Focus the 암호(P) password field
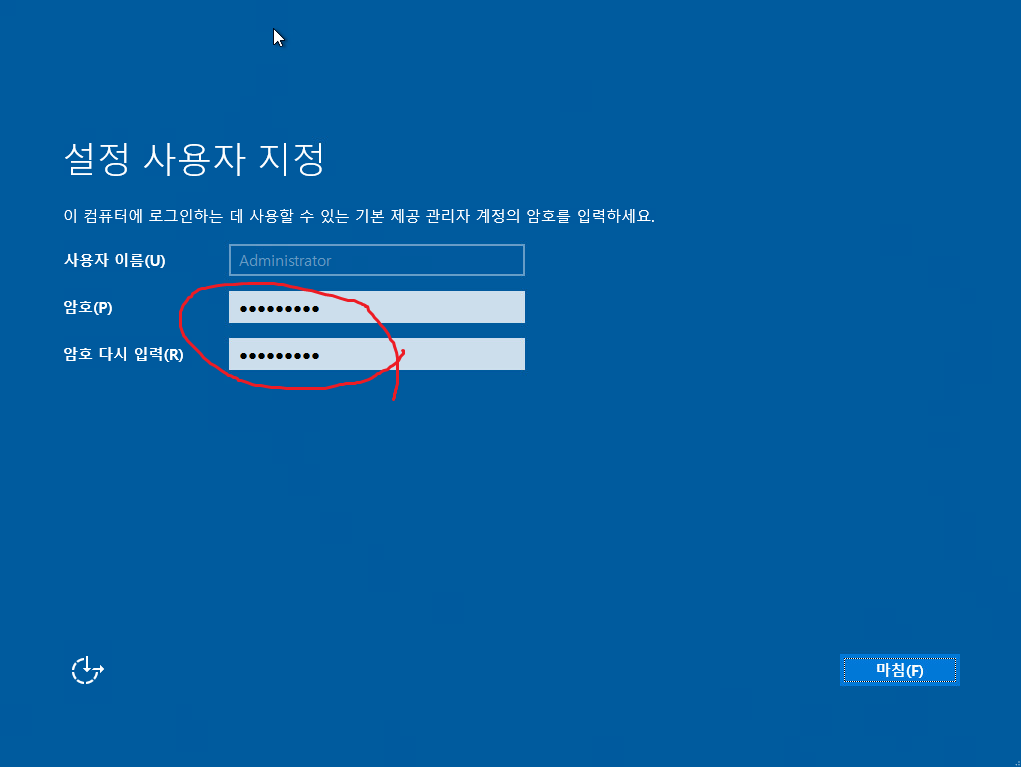 pos(376,307)
